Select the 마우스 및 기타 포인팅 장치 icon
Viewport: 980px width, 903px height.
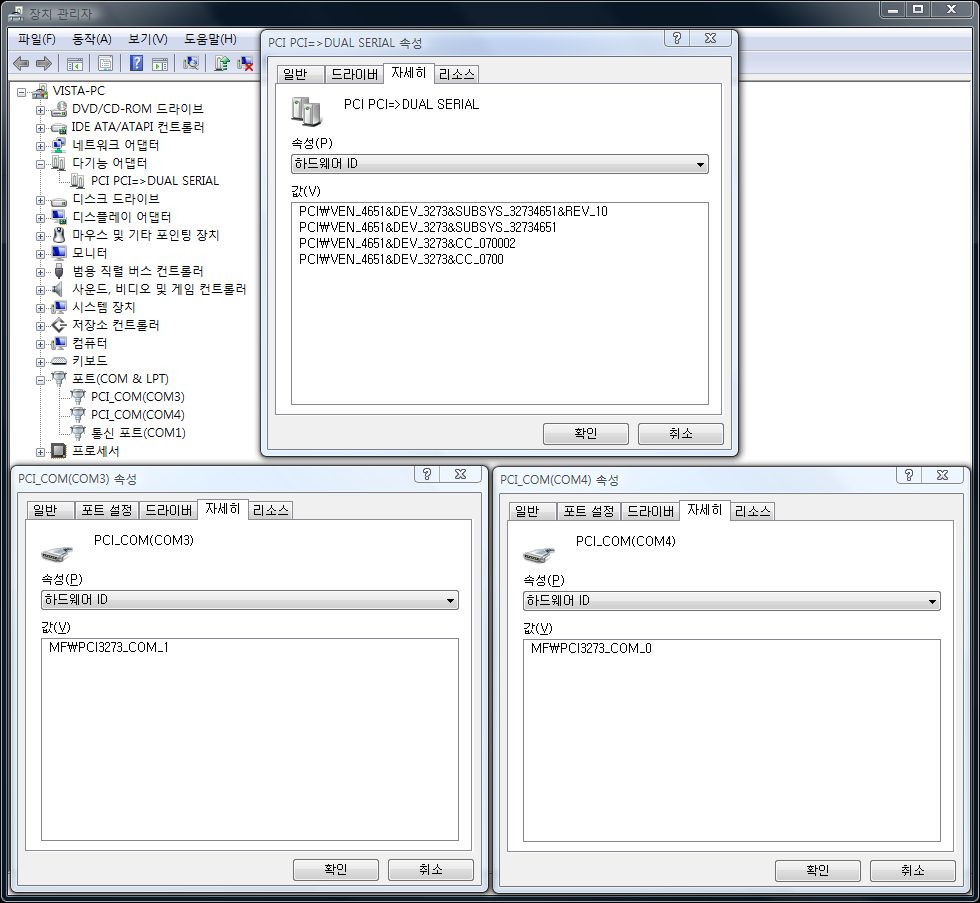coord(59,235)
